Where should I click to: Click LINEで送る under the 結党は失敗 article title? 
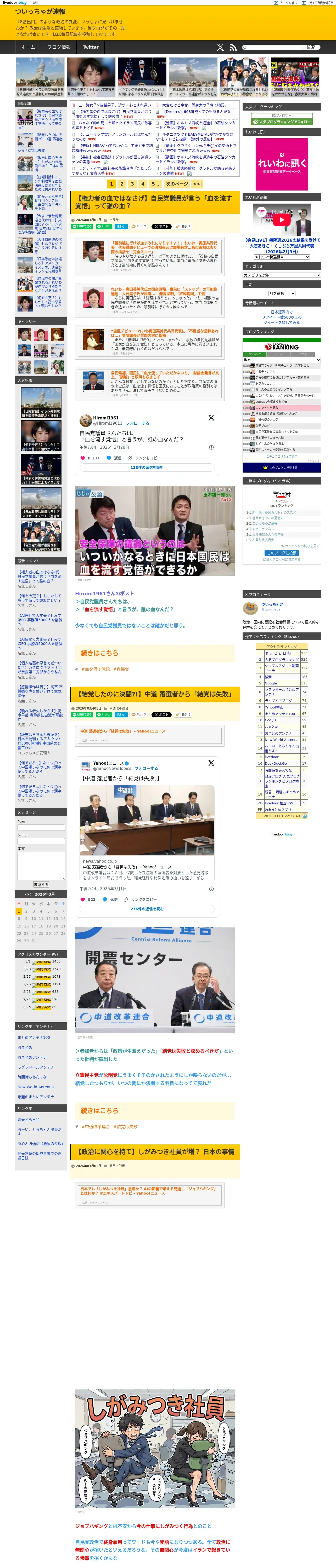(82, 714)
